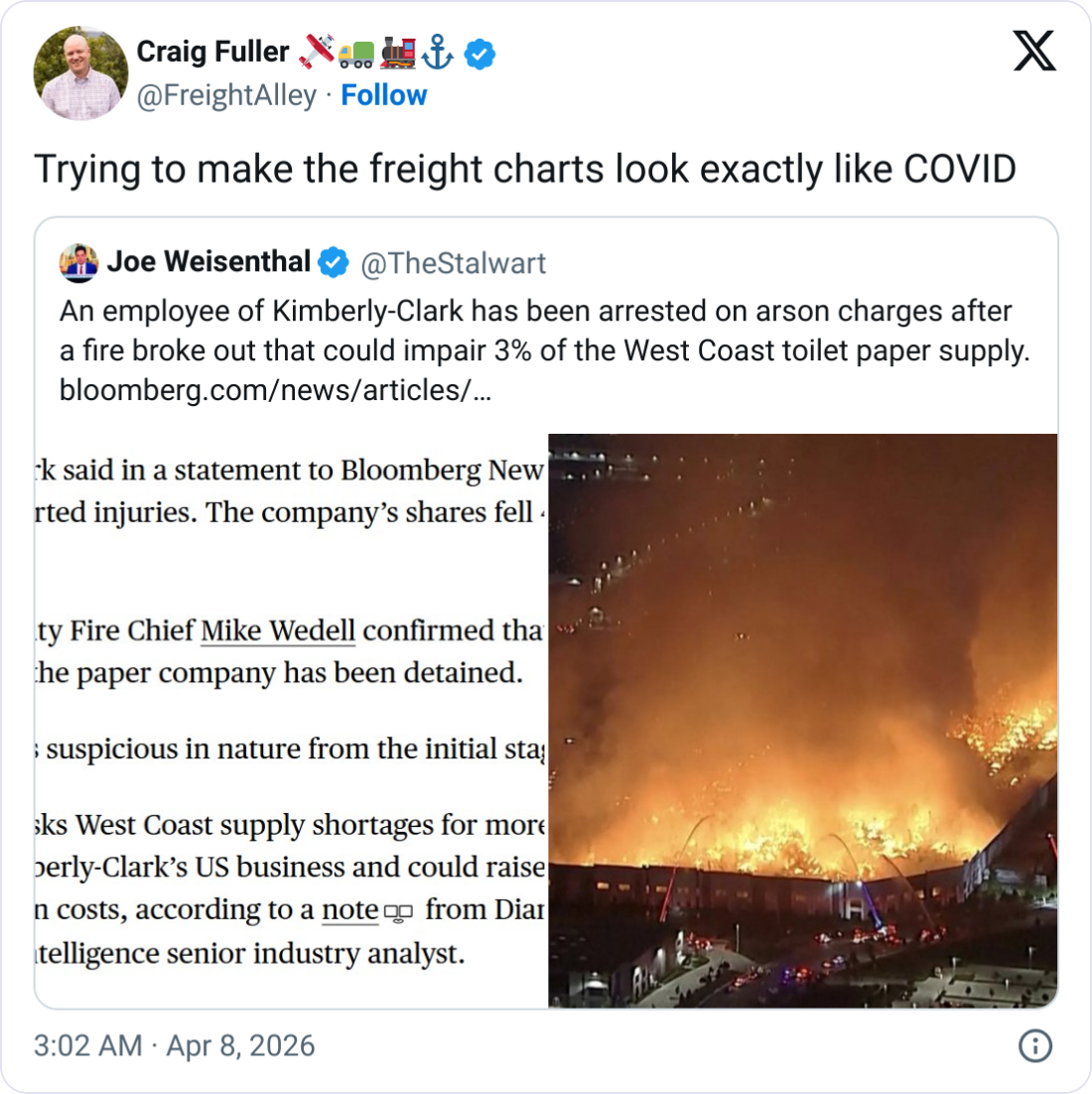Click the Joe Weisenthal display name

pos(208,262)
